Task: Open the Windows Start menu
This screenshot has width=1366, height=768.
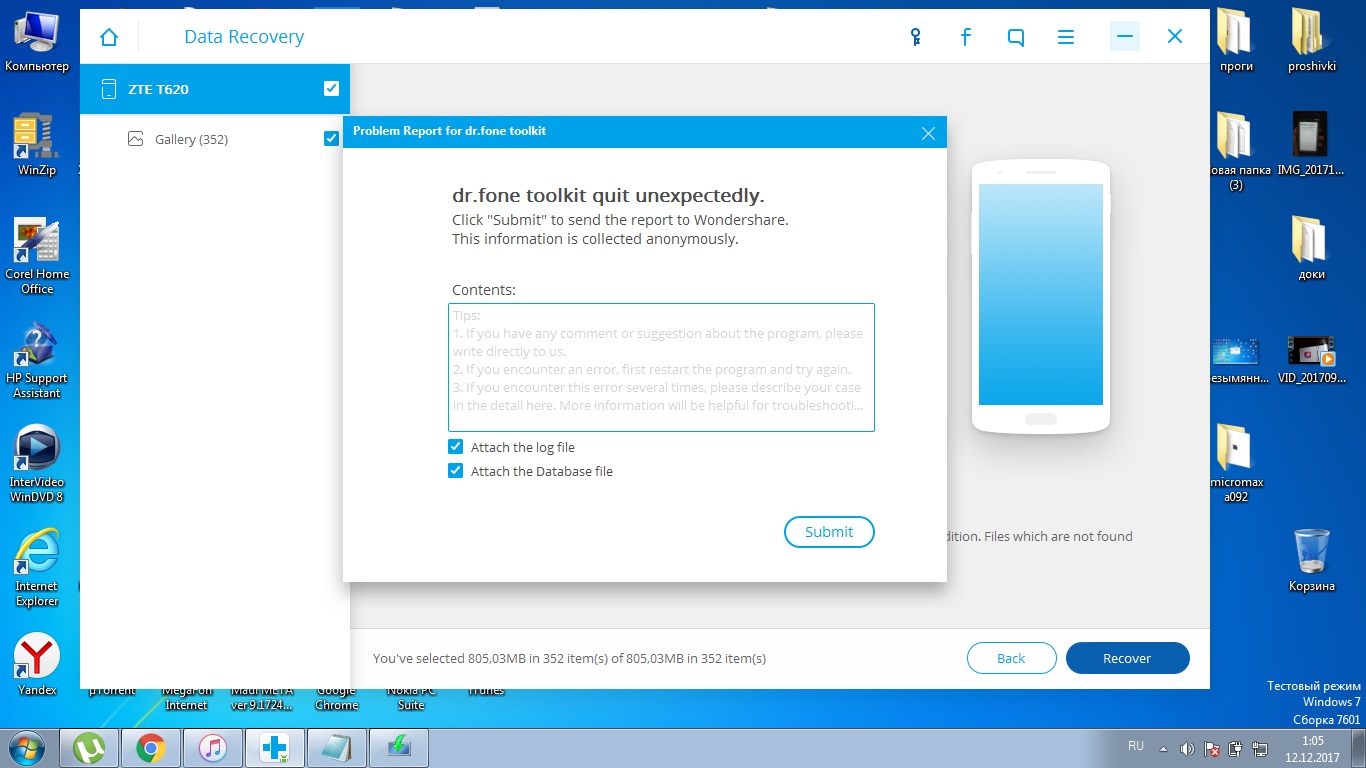Action: click(x=27, y=747)
